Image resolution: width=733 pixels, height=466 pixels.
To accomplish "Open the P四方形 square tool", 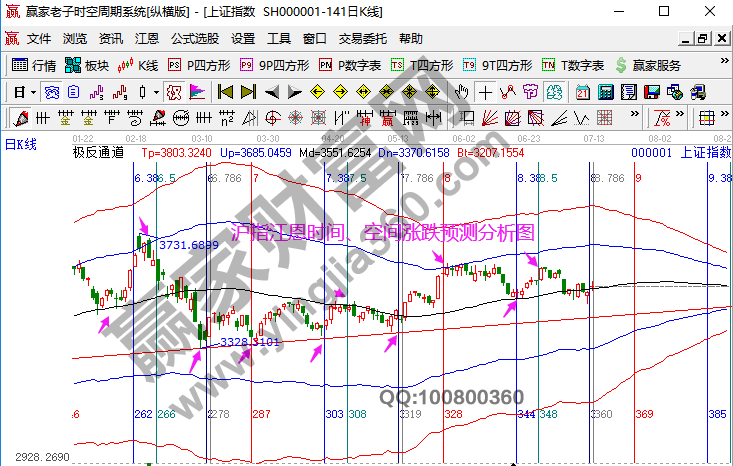I will tap(199, 65).
